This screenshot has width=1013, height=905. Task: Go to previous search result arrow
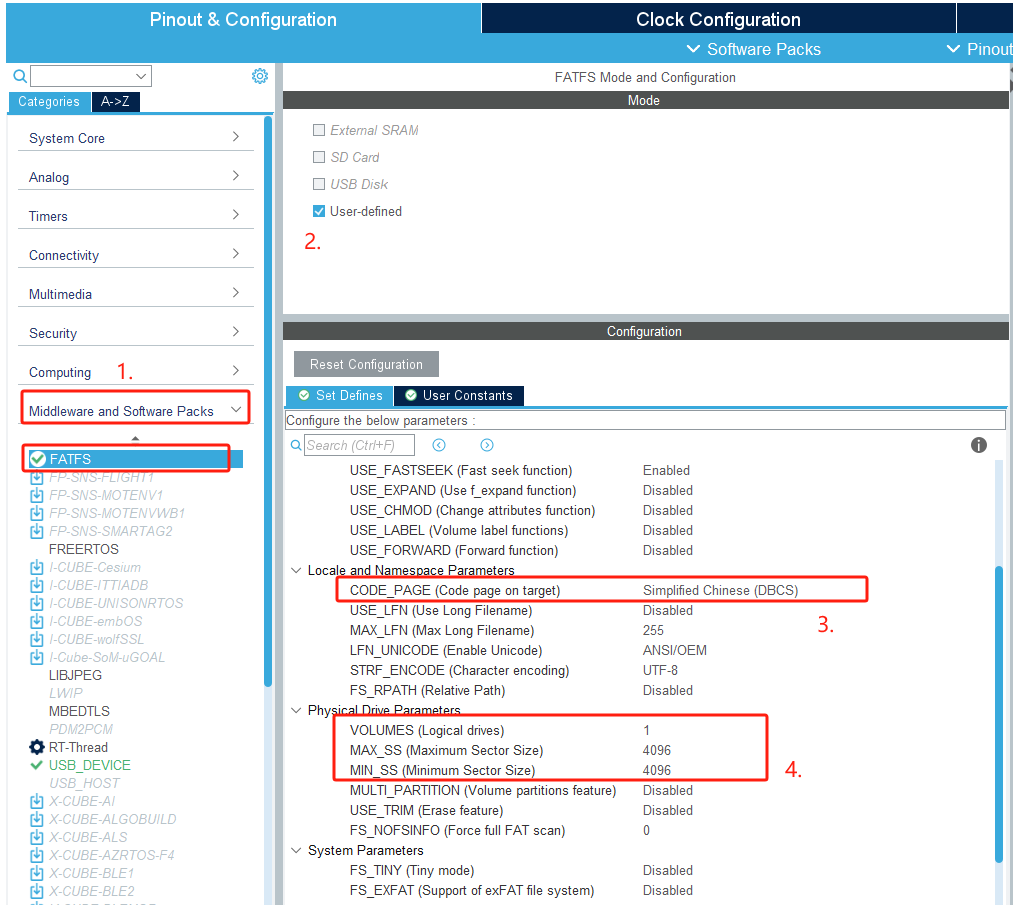(x=439, y=445)
